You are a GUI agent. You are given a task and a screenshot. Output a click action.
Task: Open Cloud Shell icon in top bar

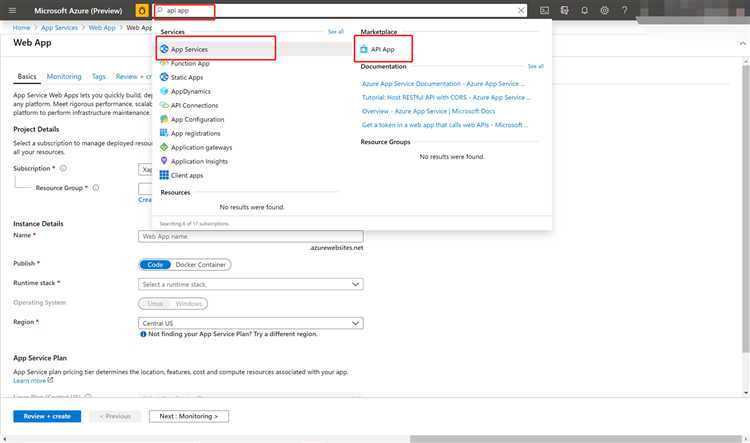coord(544,11)
